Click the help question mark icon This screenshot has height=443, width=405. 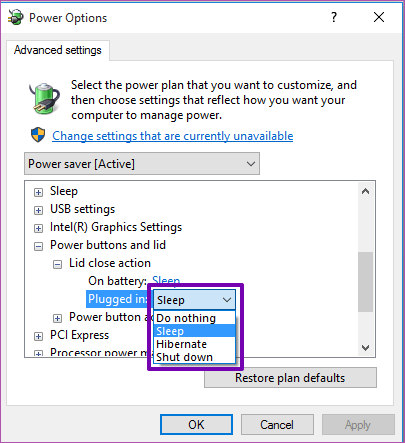coord(334,17)
